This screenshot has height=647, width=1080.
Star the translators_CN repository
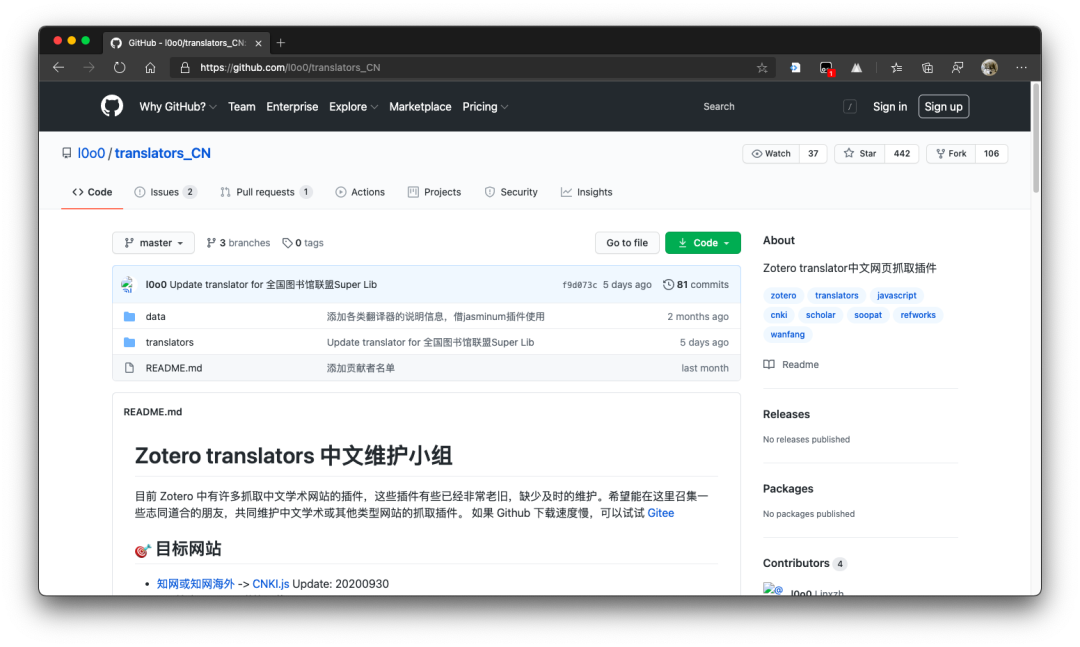(x=860, y=154)
